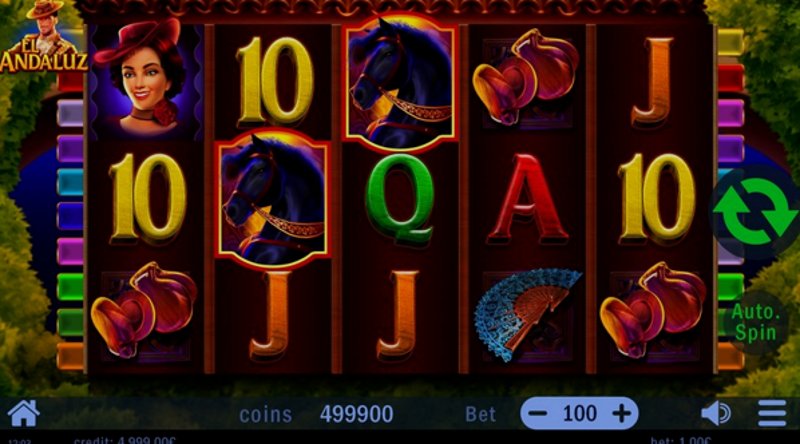800x444 pixels.
Task: Click the green Q symbol
Action: pos(399,200)
